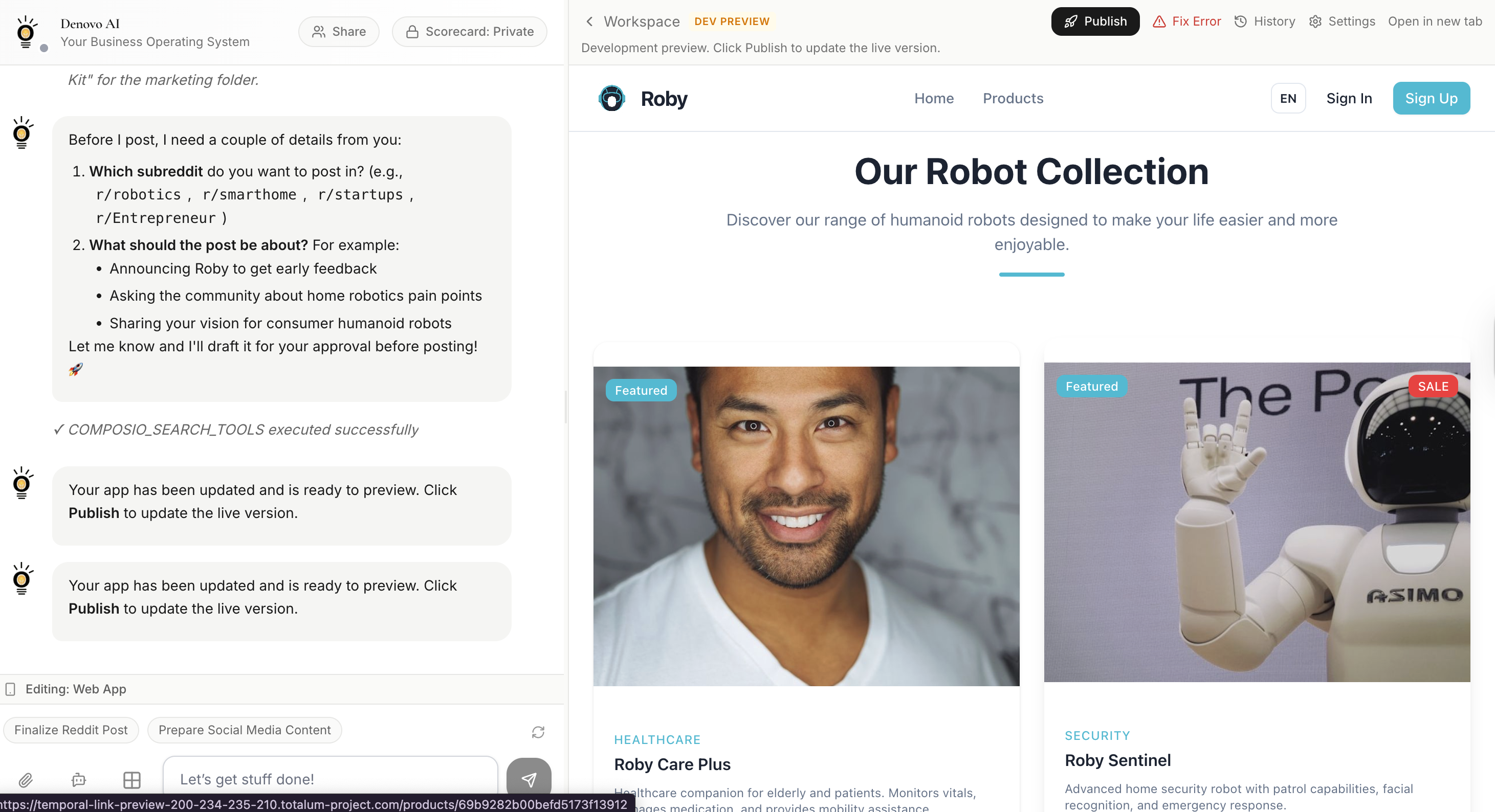
Task: Select Finalize Reddit Post suggestion
Action: tap(71, 730)
